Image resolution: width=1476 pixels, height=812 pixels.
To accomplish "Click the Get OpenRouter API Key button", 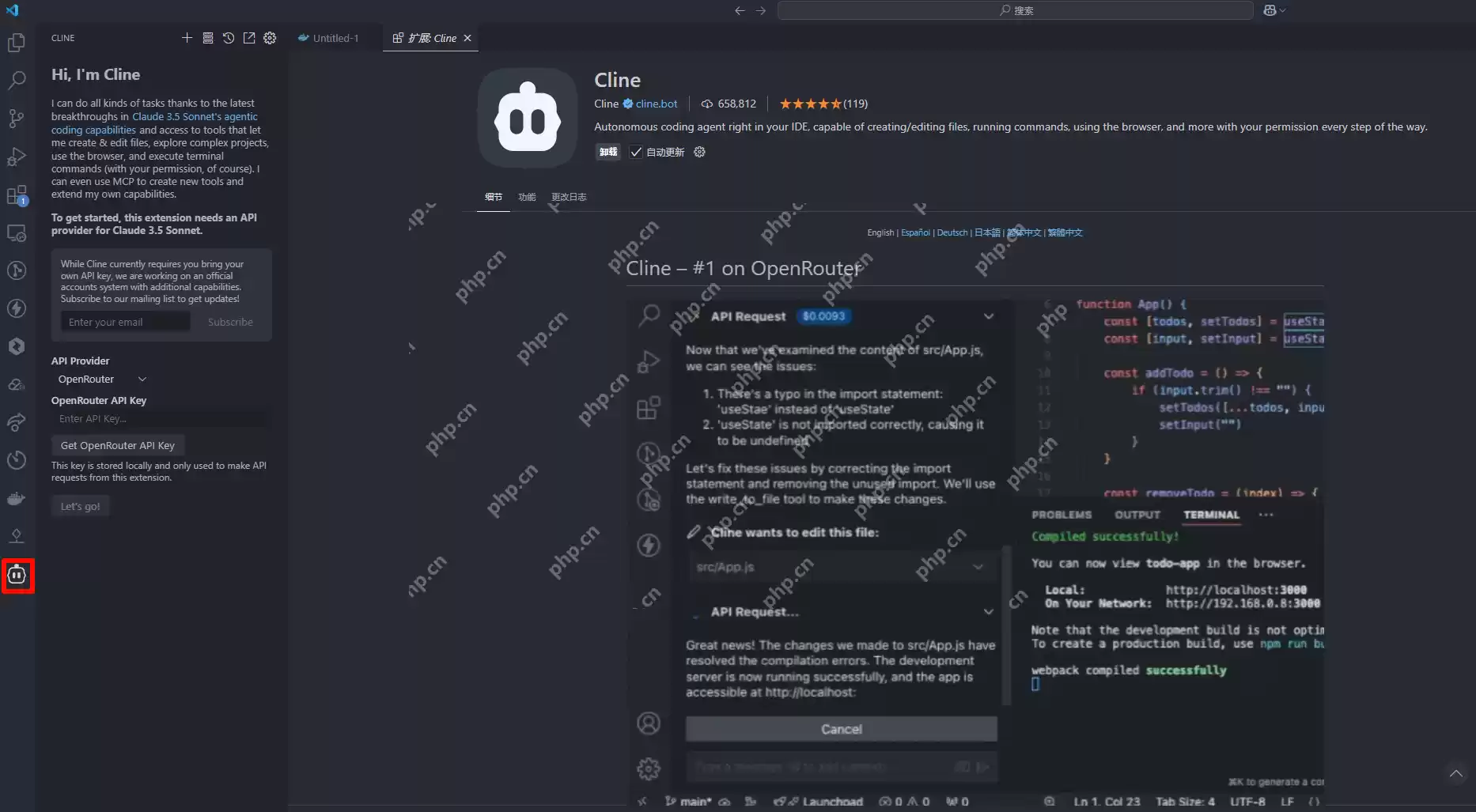I will (118, 445).
